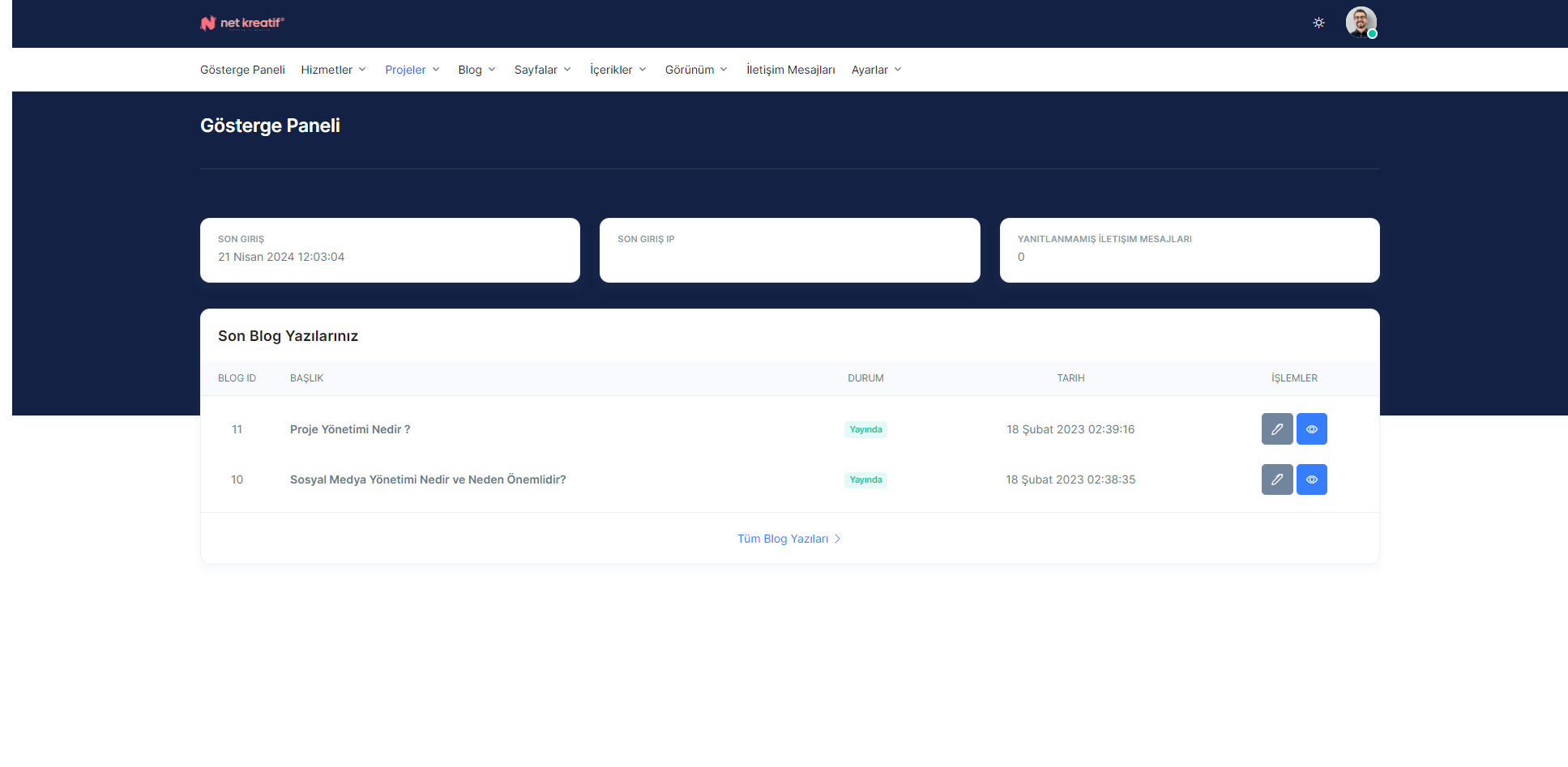Toggle light/dark theme sun icon
The image size is (1568, 767).
[1318, 23]
